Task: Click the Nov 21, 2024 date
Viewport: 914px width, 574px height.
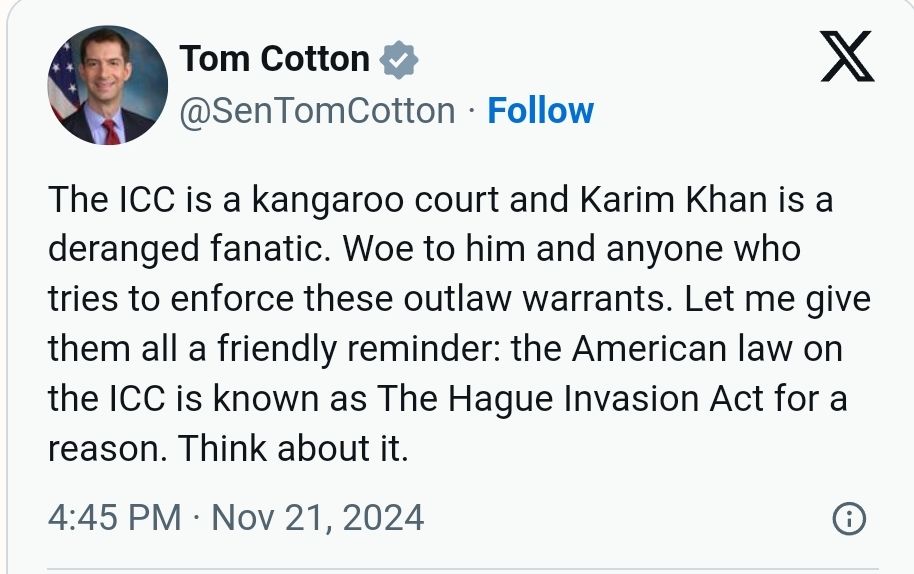Action: pyautogui.click(x=318, y=518)
